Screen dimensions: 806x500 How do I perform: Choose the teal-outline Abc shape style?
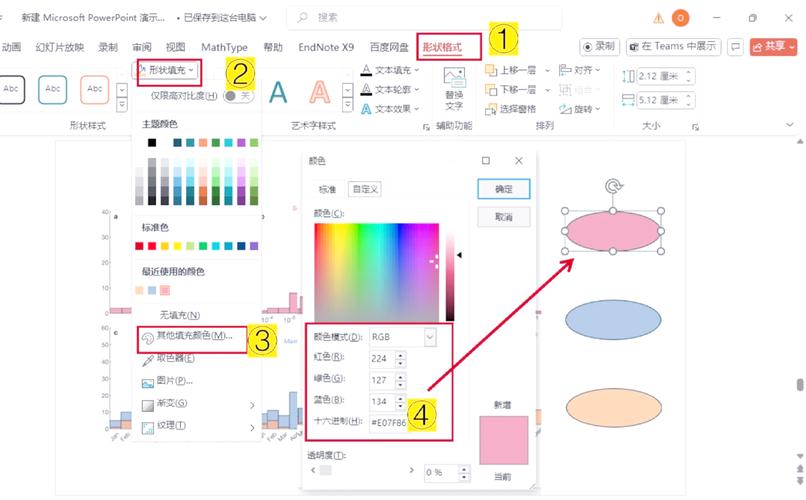[52, 89]
